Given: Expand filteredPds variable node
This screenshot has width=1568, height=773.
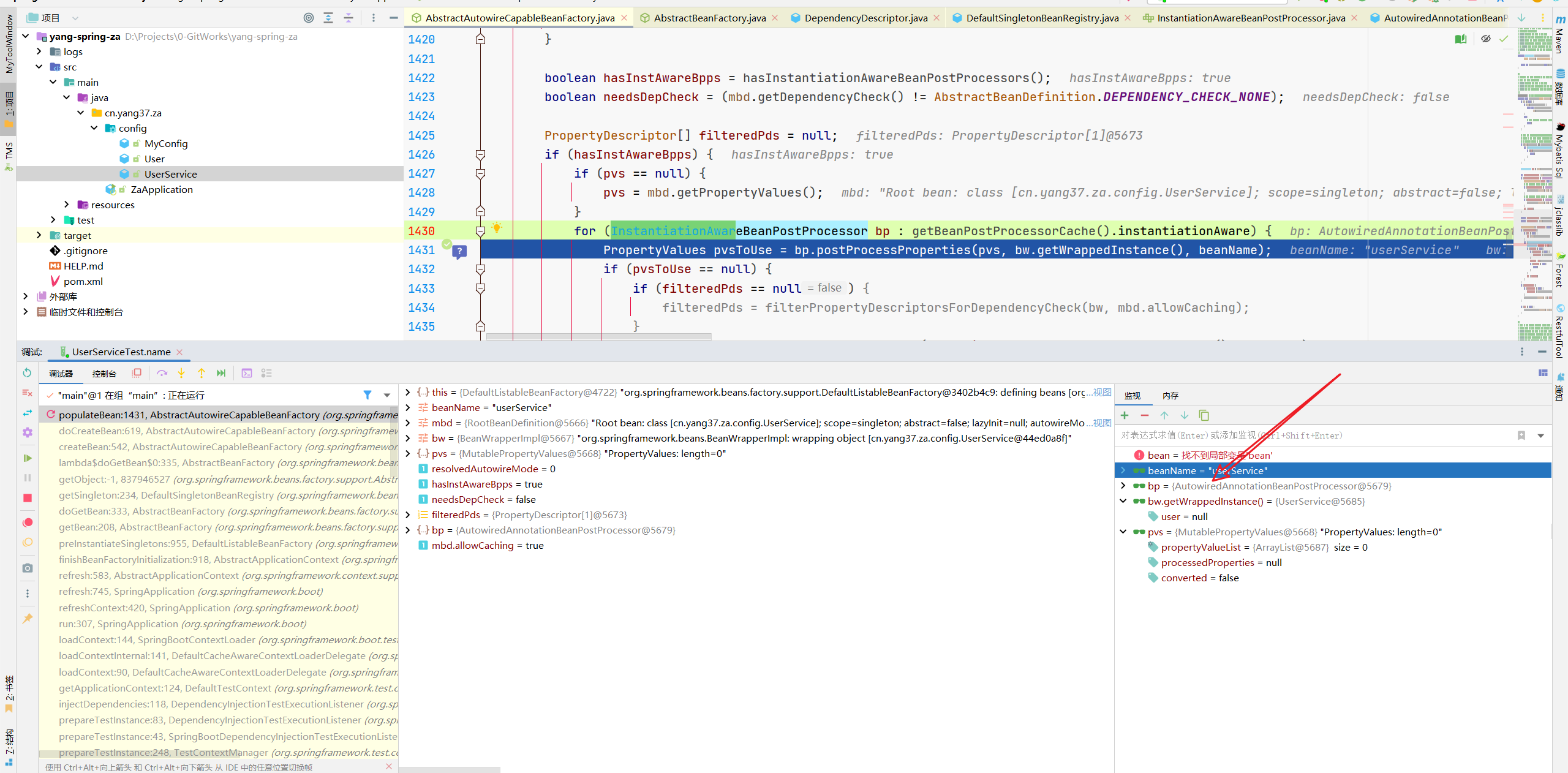Looking at the screenshot, I should tap(408, 515).
